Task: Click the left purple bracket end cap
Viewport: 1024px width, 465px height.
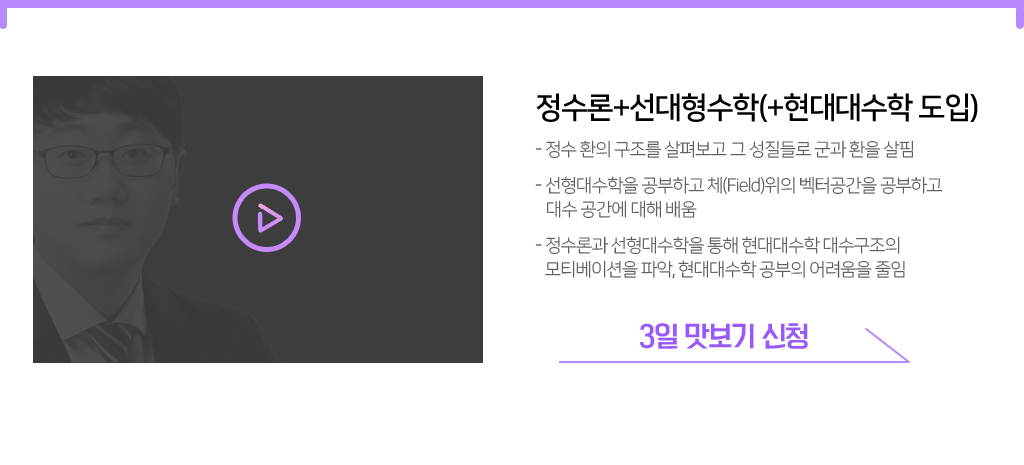Action: pyautogui.click(x=3, y=18)
